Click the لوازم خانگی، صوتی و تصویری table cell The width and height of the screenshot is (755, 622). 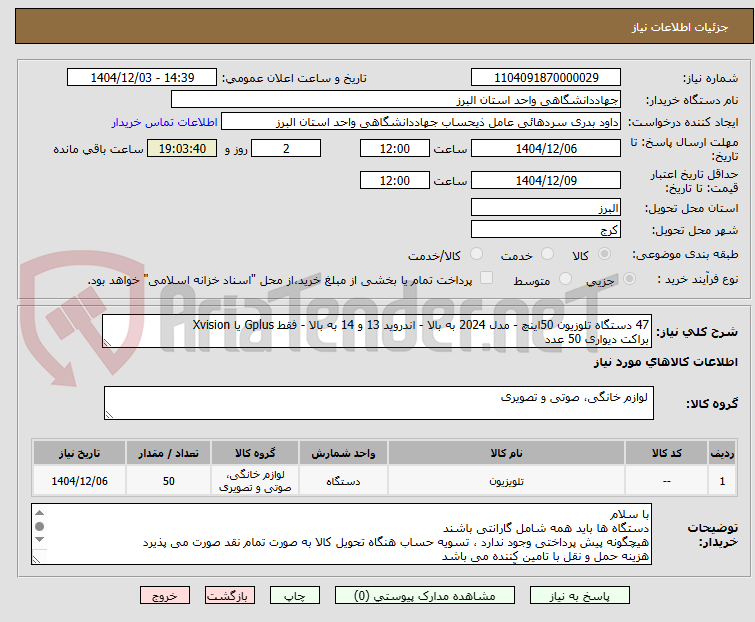click(x=255, y=481)
